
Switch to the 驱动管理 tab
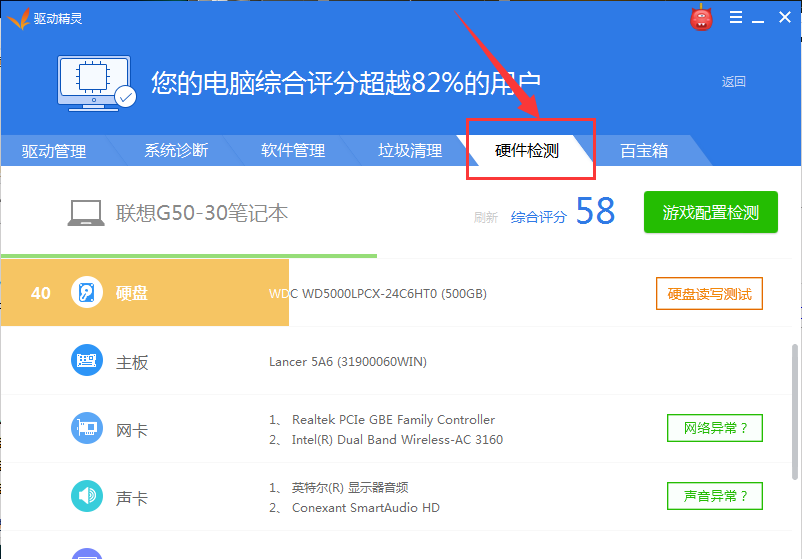54,151
